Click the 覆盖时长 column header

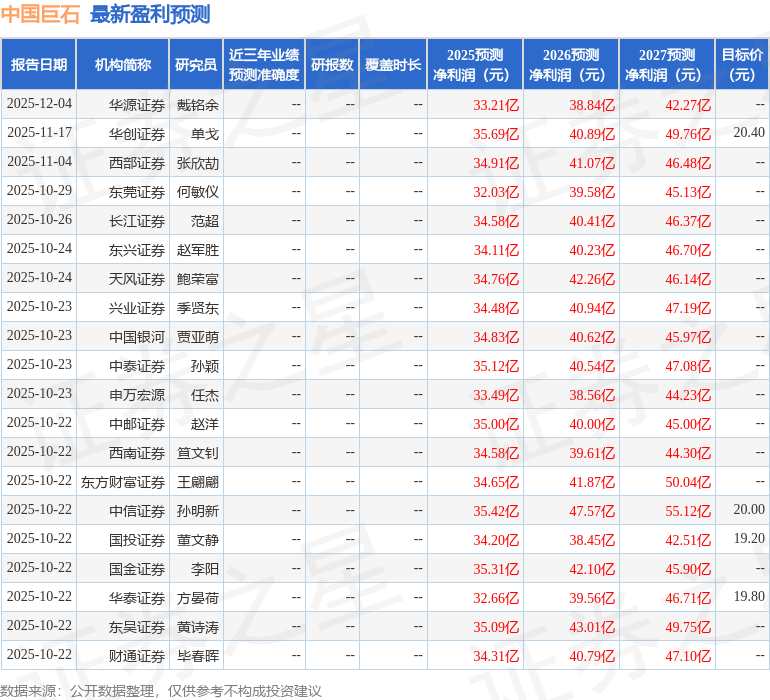(x=393, y=65)
